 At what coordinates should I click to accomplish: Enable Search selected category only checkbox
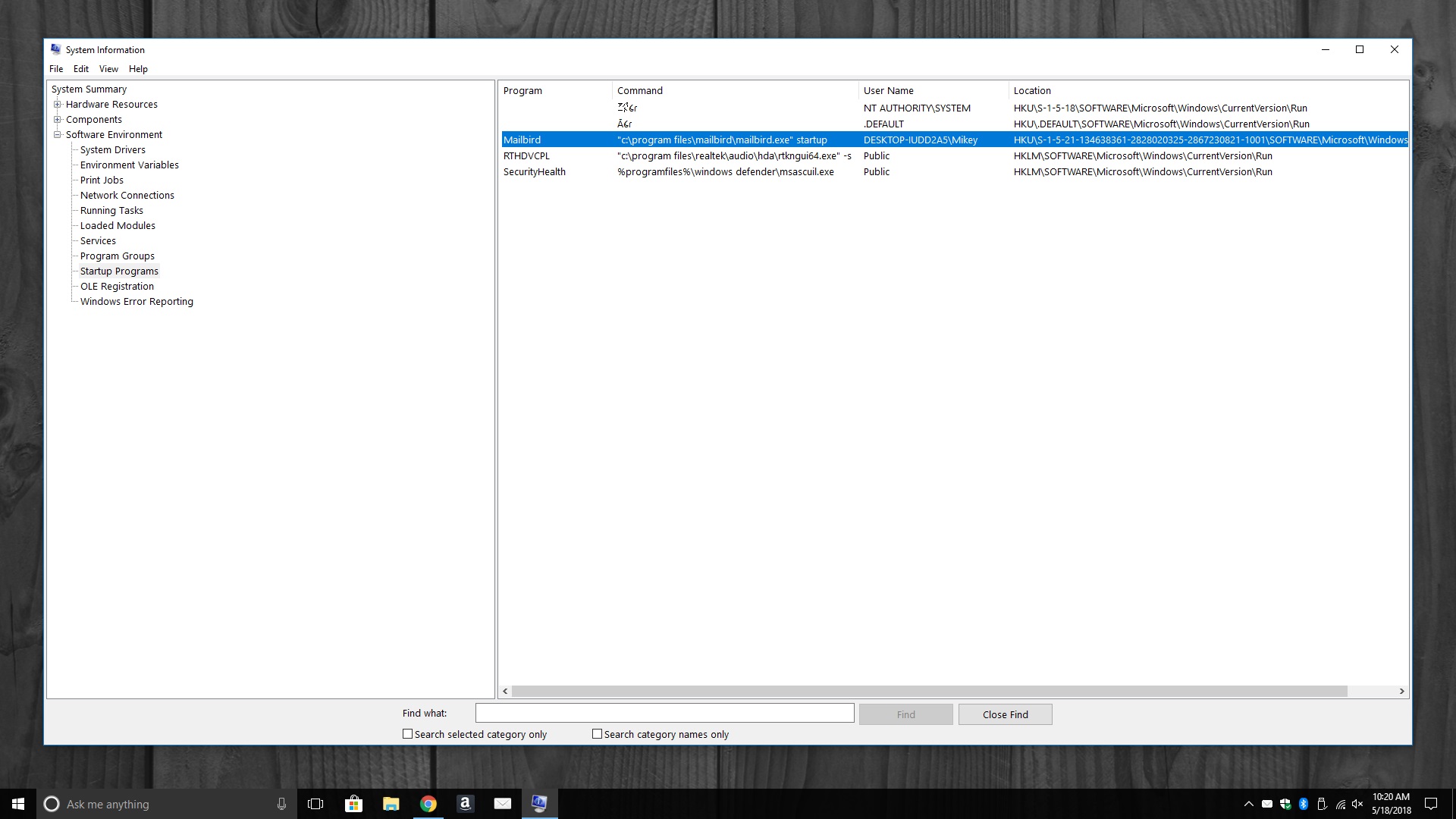(x=408, y=734)
